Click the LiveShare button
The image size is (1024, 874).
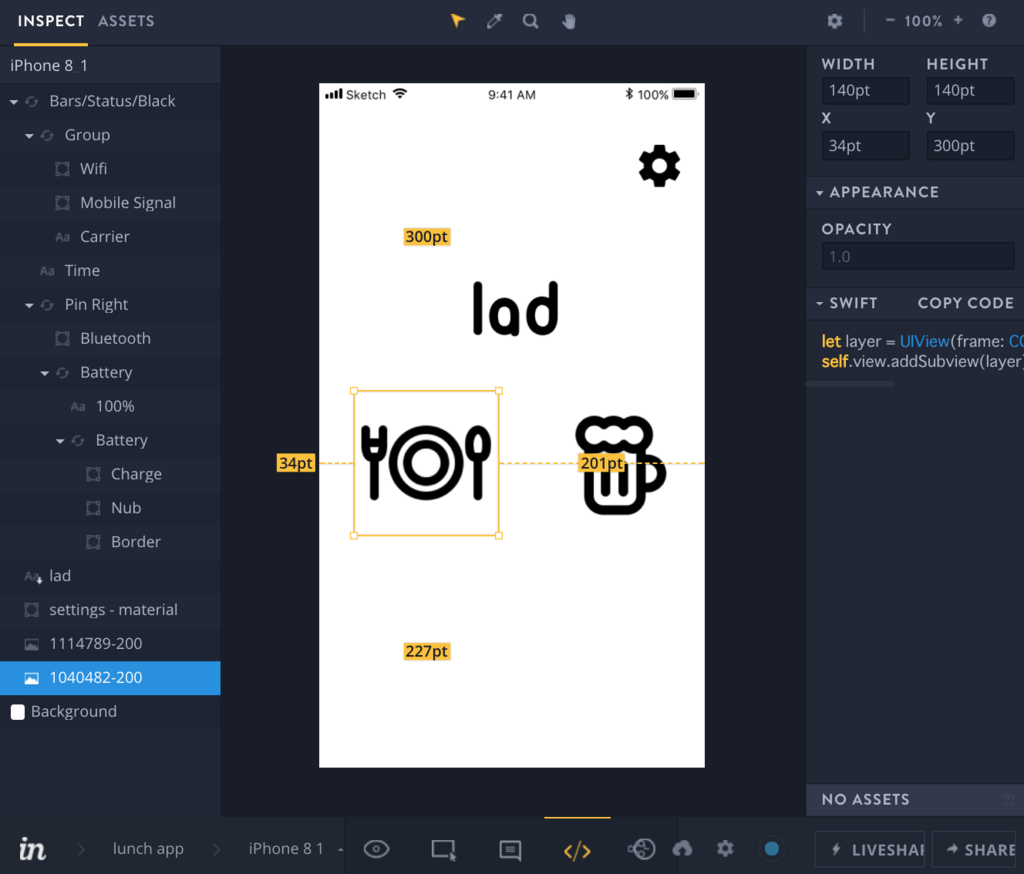870,849
